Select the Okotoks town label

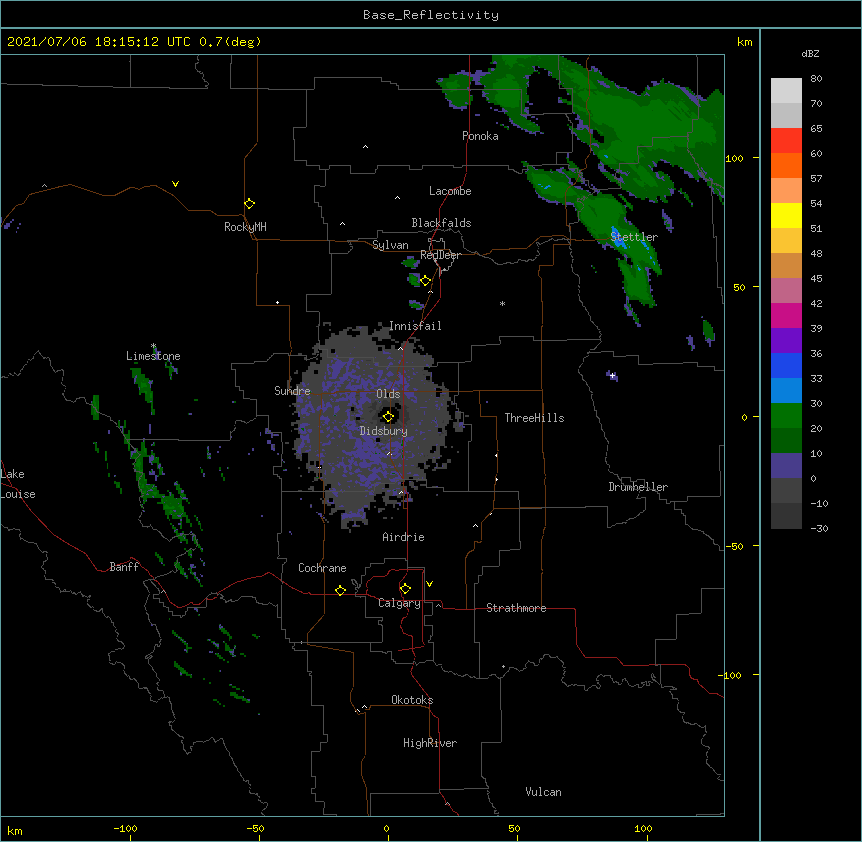tap(412, 700)
